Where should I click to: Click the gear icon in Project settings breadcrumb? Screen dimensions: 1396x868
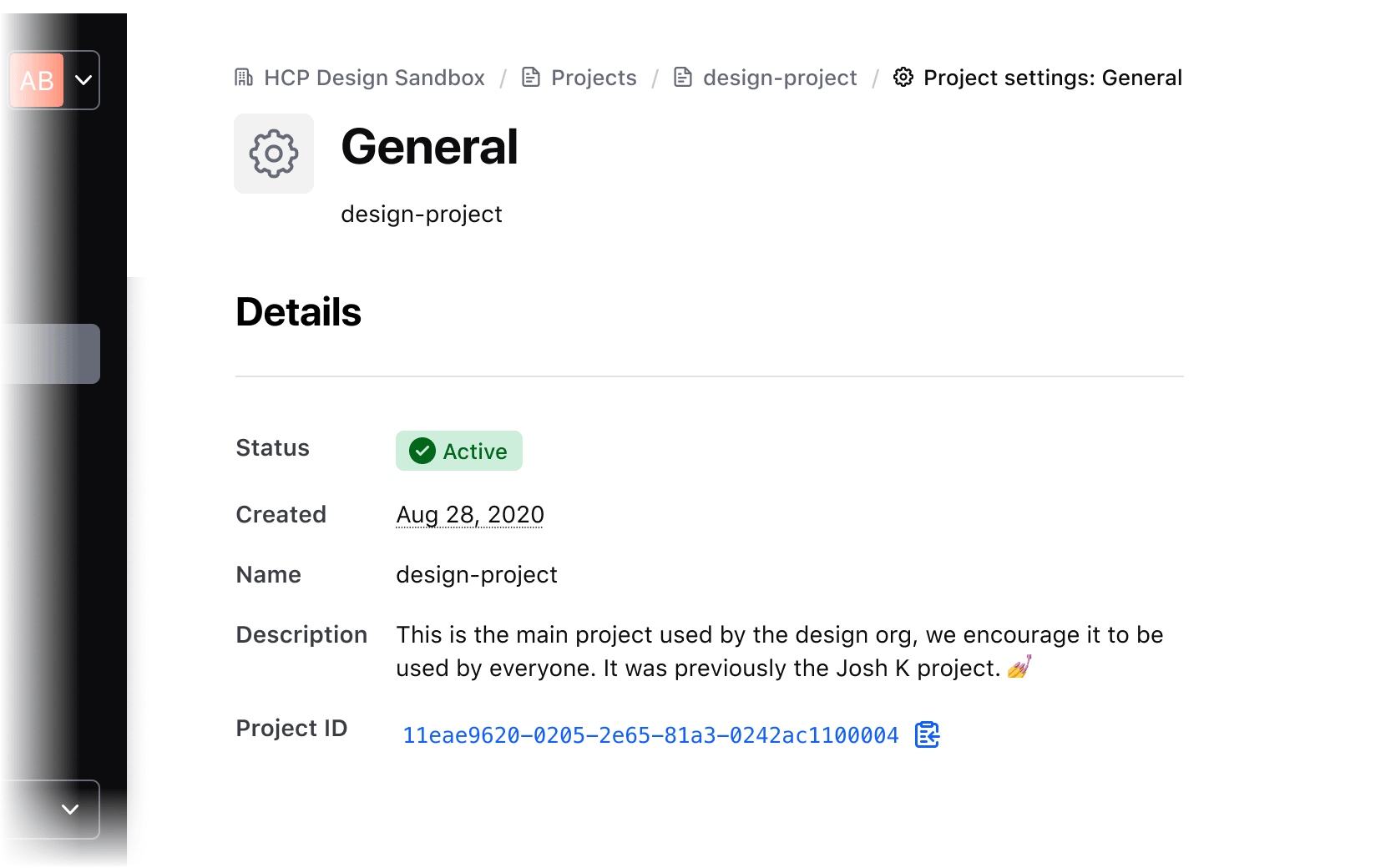click(x=903, y=77)
